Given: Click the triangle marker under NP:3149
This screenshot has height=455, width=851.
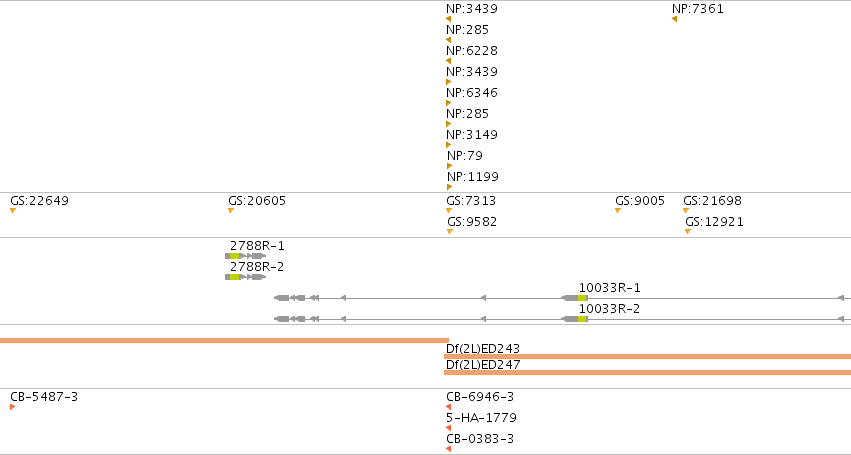Looking at the screenshot, I should point(449,145).
